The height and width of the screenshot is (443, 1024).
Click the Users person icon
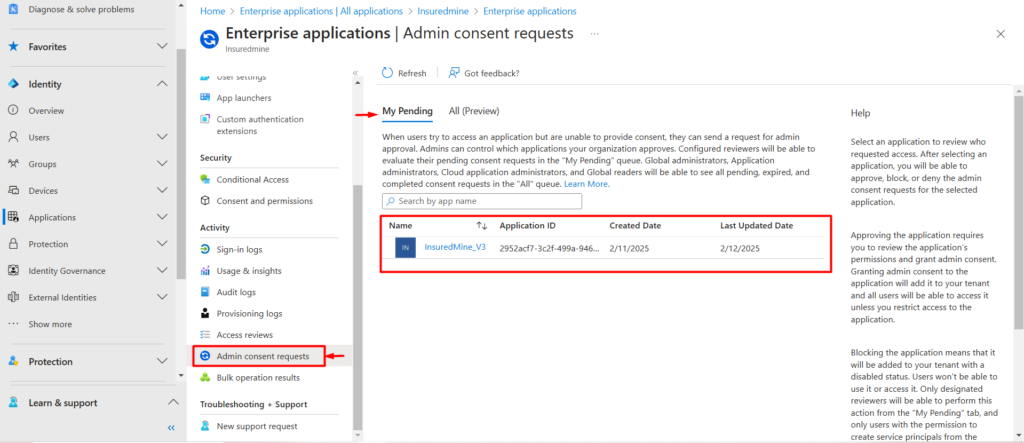click(x=13, y=137)
